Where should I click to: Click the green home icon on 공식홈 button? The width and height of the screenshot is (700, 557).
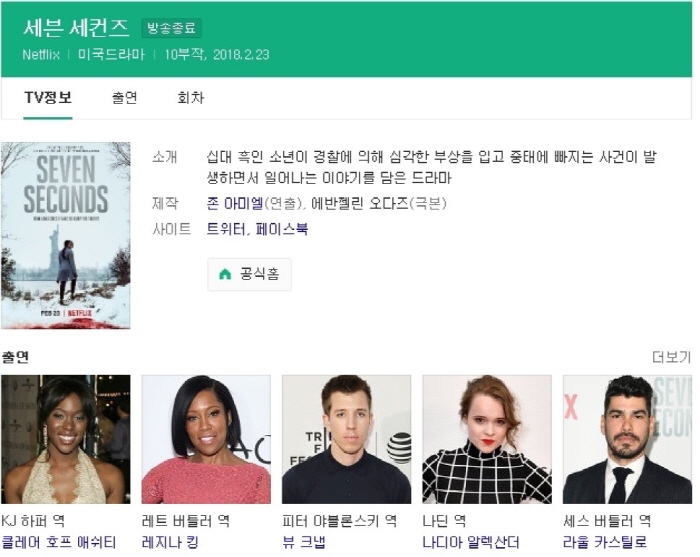225,274
